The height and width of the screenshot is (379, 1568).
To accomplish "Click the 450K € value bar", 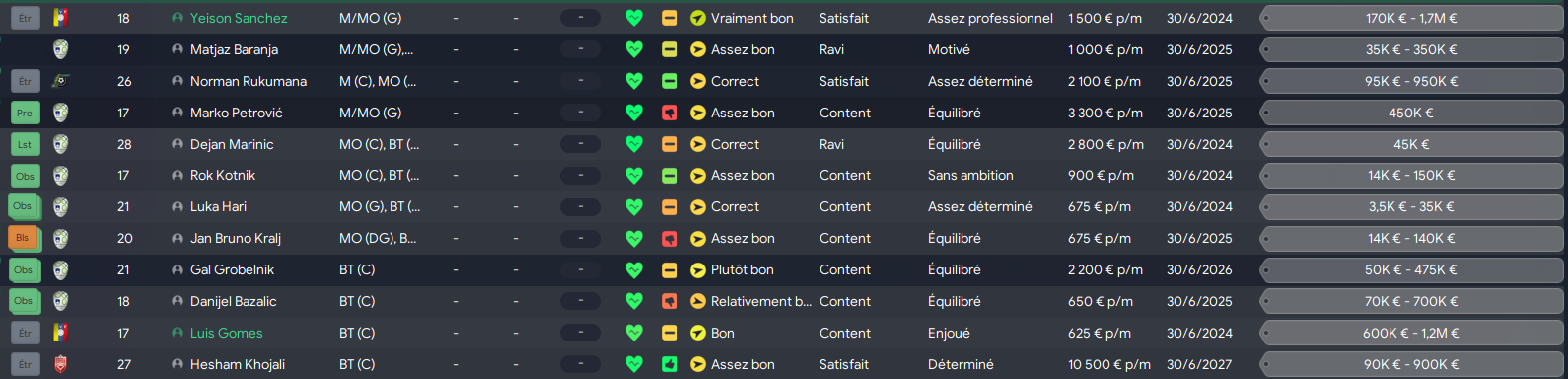I will 1411,113.
